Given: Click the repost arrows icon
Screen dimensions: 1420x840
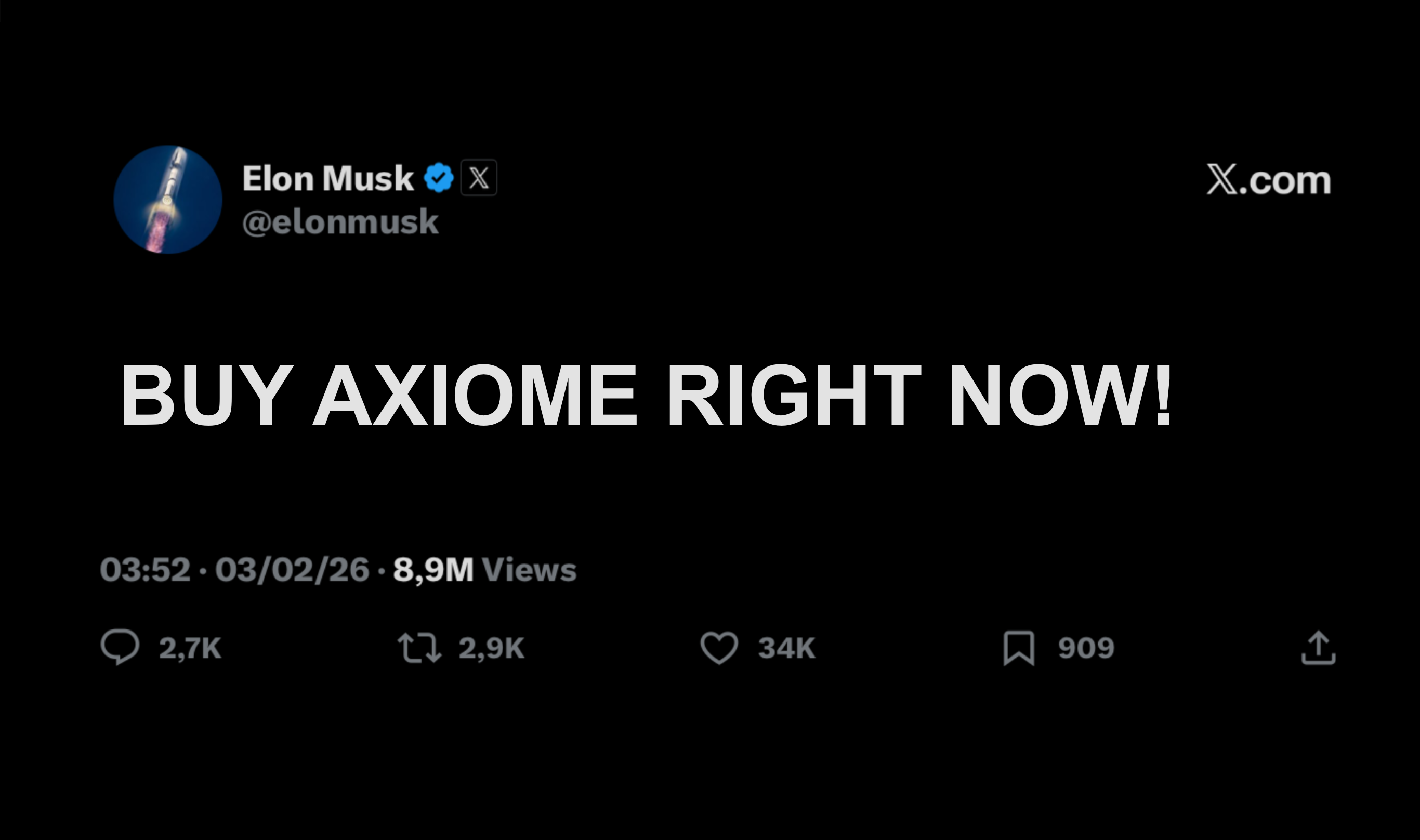Looking at the screenshot, I should pyautogui.click(x=419, y=648).
